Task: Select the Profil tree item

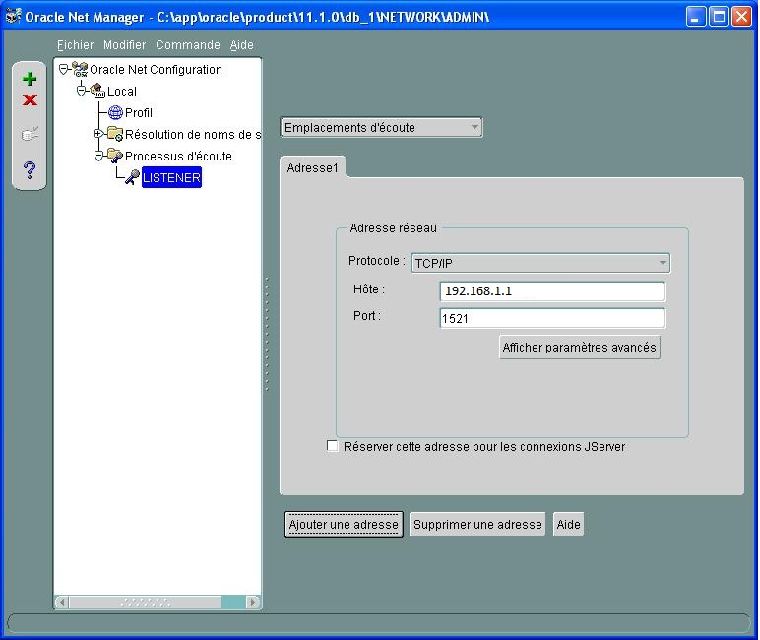Action: [x=139, y=112]
